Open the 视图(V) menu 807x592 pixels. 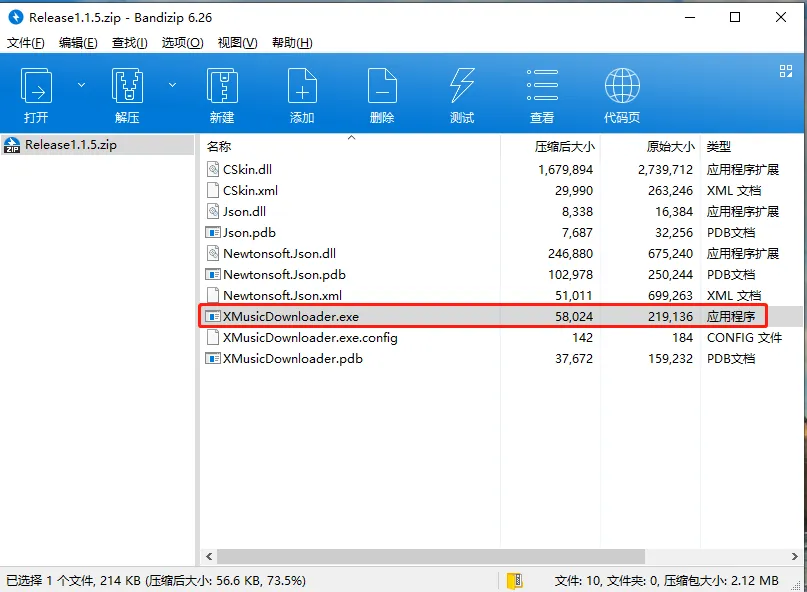pyautogui.click(x=237, y=43)
